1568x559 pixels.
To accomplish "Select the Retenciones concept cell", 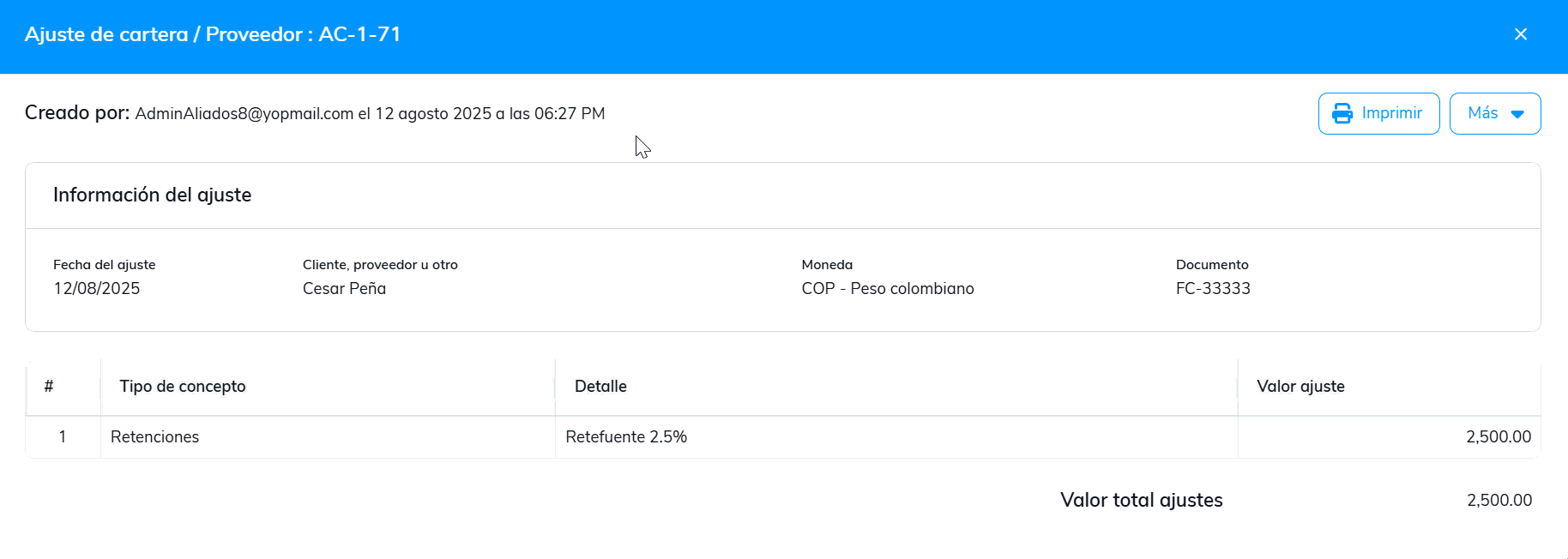I will [x=155, y=437].
